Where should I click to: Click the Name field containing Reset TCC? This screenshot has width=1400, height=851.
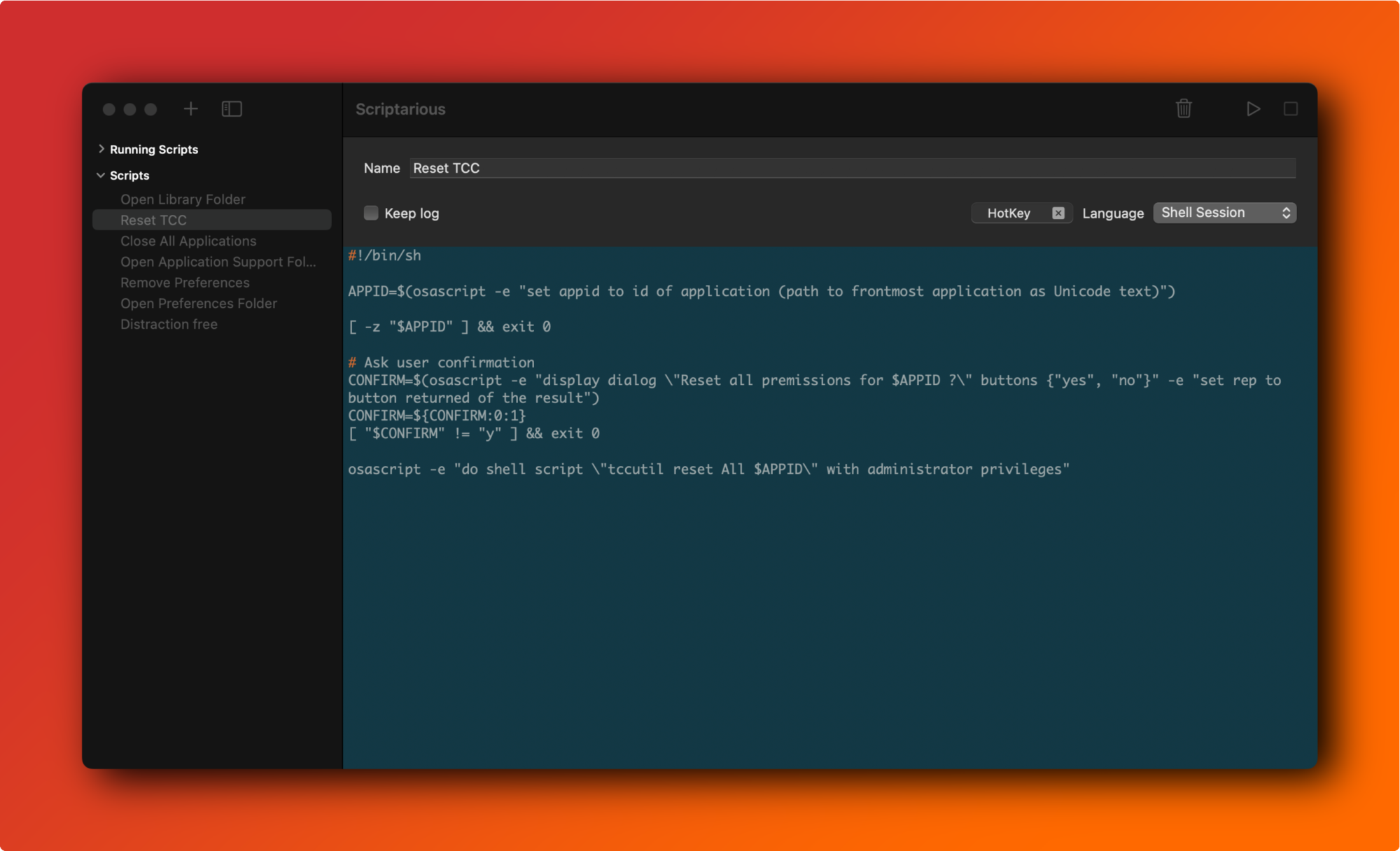[x=852, y=168]
